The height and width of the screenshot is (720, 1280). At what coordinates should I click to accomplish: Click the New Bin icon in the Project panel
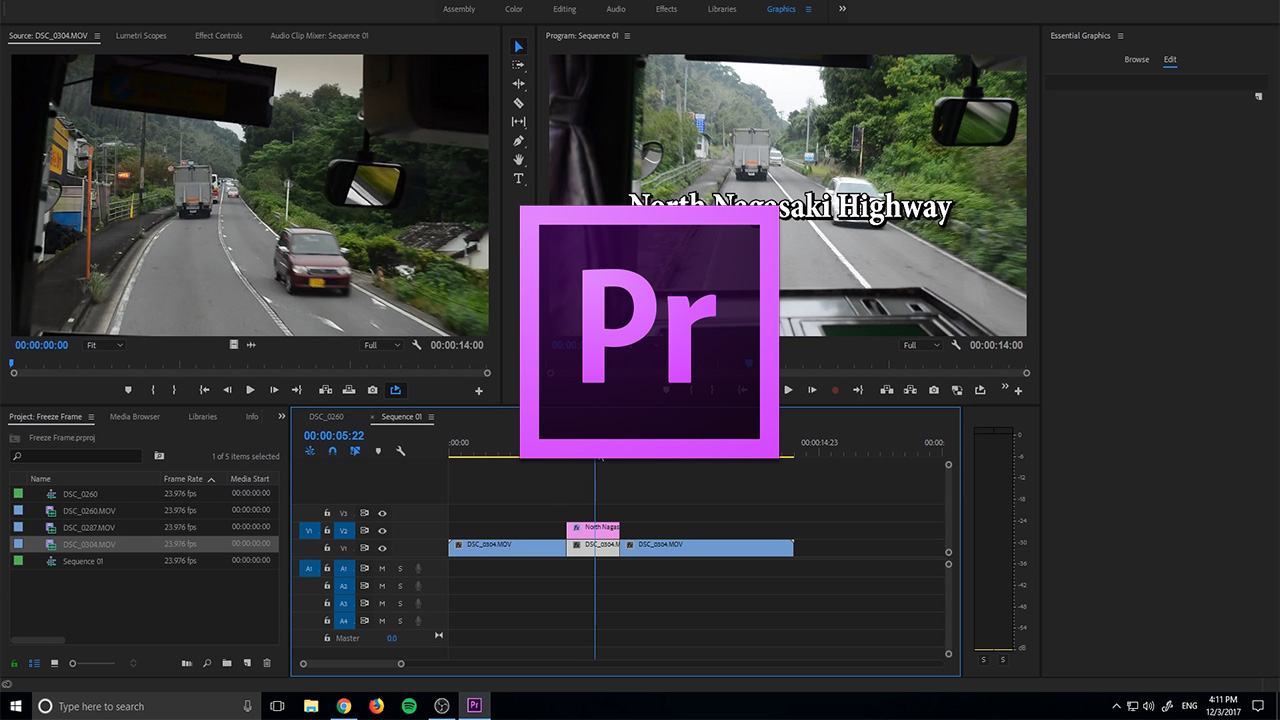tap(225, 663)
